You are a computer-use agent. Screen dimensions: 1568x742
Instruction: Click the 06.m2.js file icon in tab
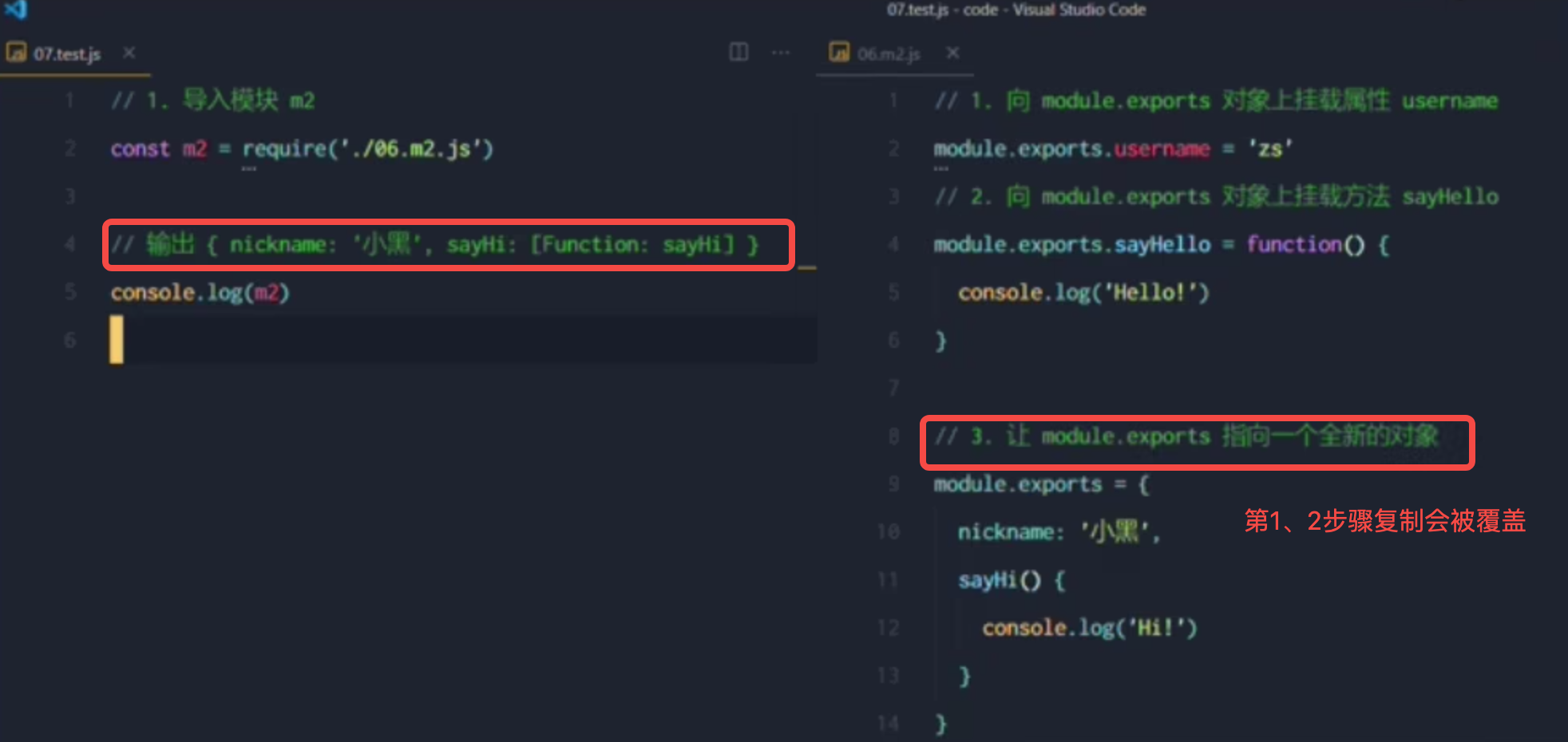tap(839, 53)
